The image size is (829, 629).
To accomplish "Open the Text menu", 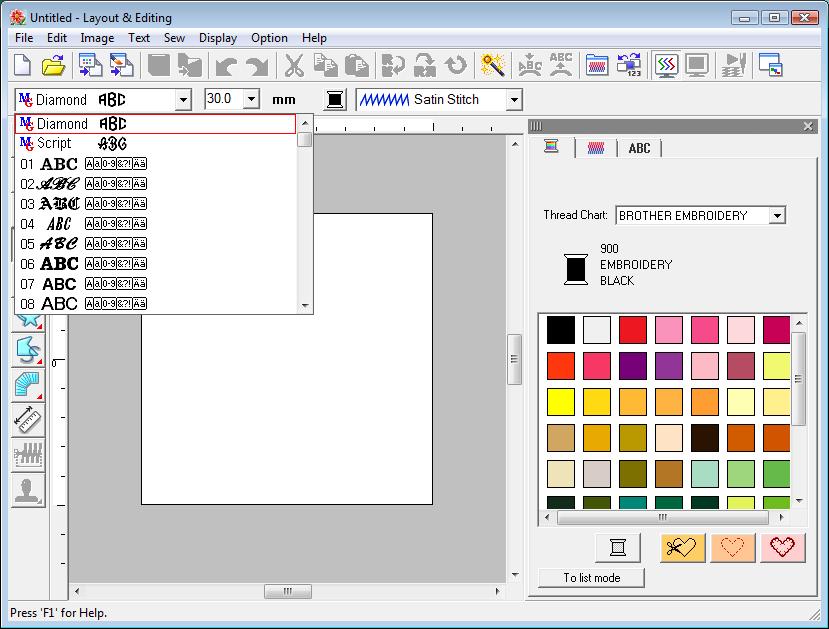I will (x=139, y=38).
